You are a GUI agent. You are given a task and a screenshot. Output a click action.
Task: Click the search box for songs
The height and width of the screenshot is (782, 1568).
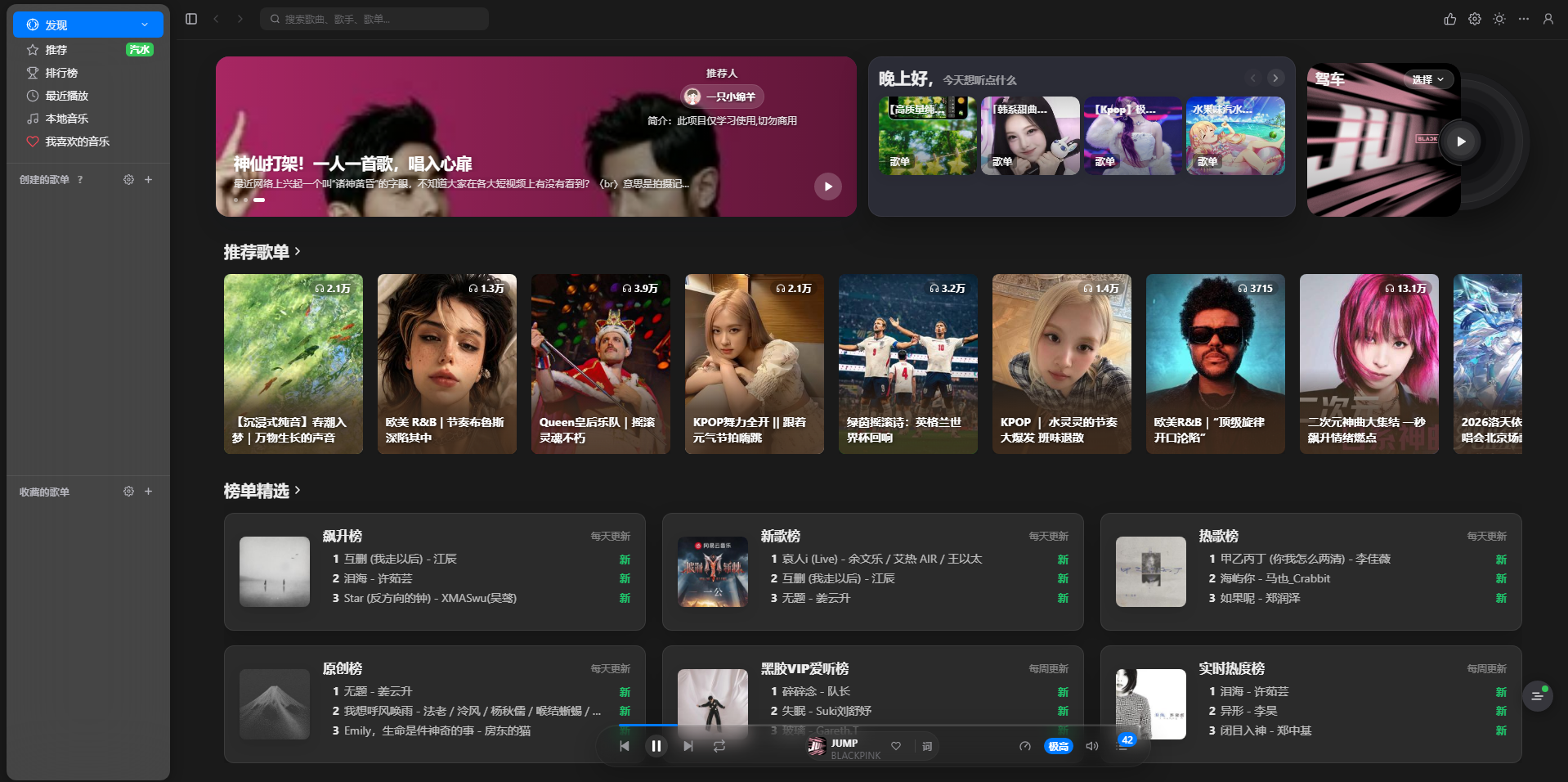[x=374, y=19]
